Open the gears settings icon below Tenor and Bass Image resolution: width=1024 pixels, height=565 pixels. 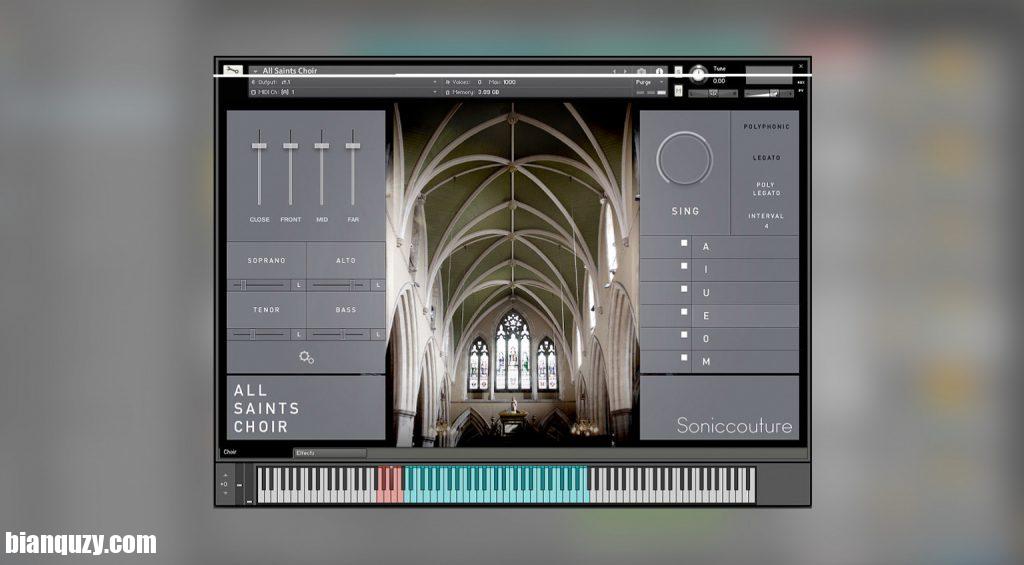(306, 357)
